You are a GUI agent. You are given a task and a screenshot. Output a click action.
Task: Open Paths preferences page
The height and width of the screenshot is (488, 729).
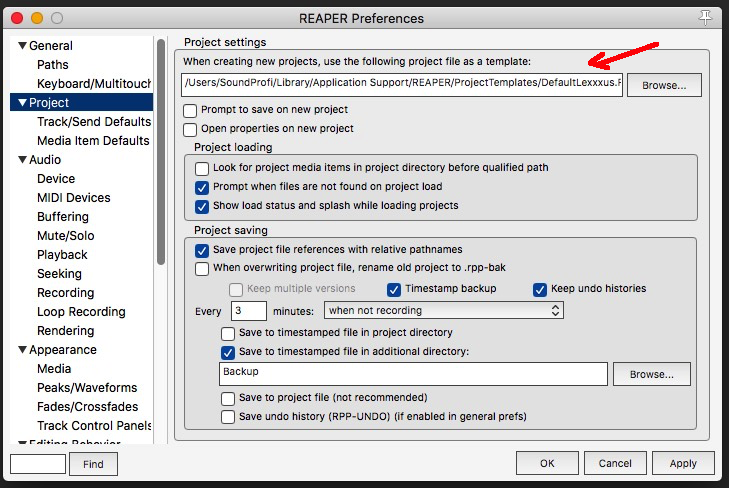click(53, 65)
